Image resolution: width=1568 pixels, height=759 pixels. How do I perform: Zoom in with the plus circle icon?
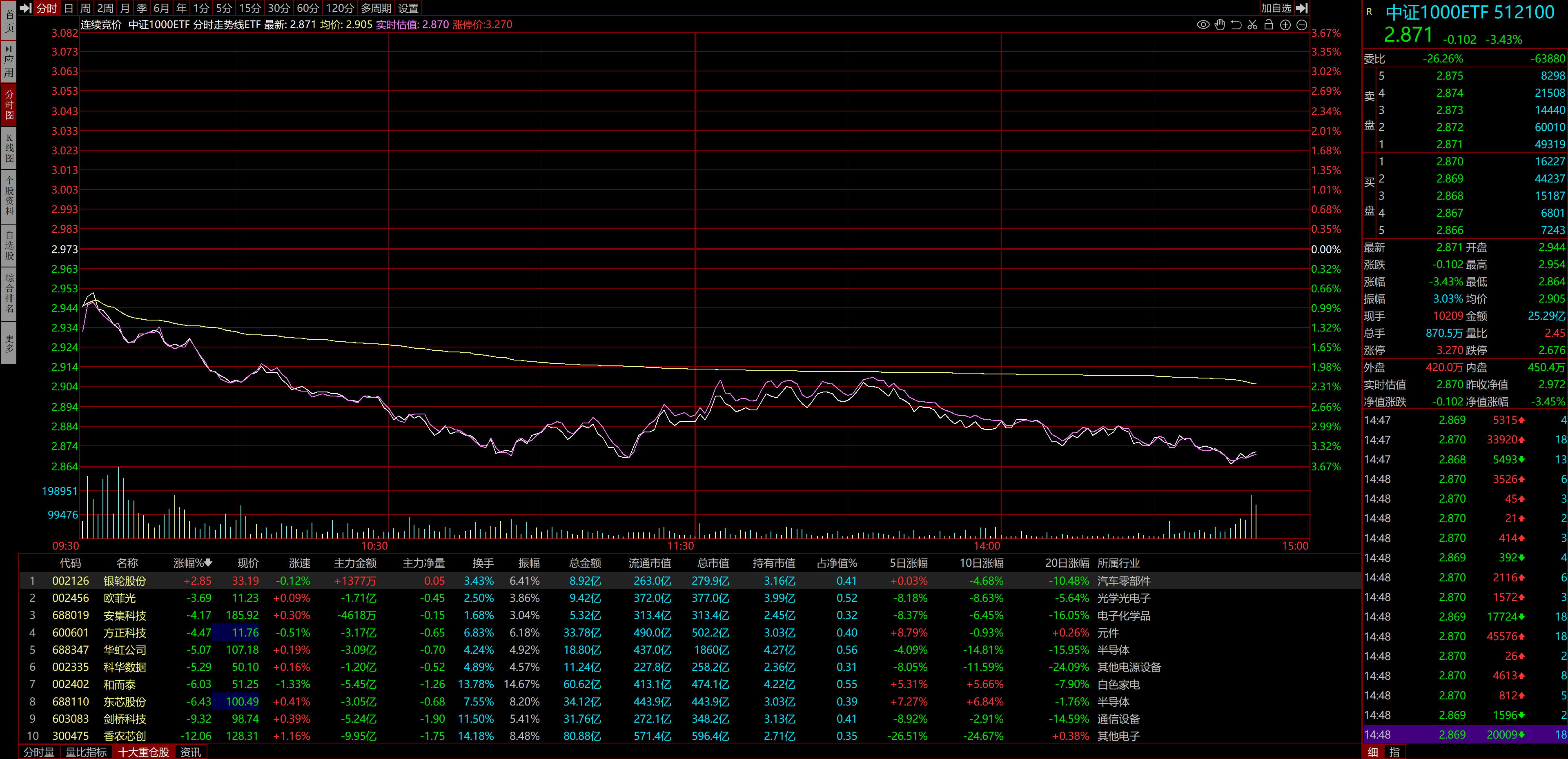(1285, 25)
